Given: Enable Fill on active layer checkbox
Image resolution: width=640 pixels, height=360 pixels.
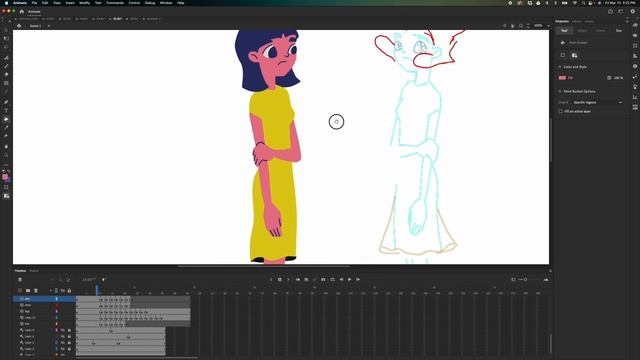Looking at the screenshot, I should (x=560, y=111).
